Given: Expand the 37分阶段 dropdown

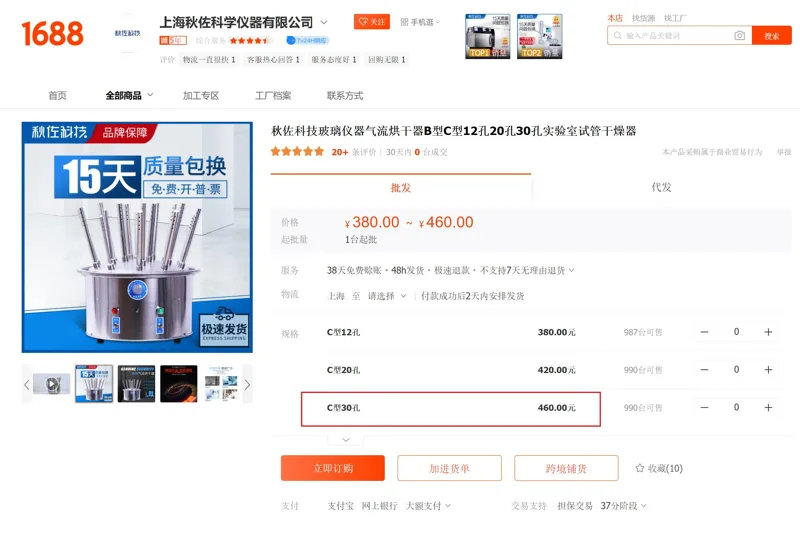Looking at the screenshot, I should tap(623, 506).
